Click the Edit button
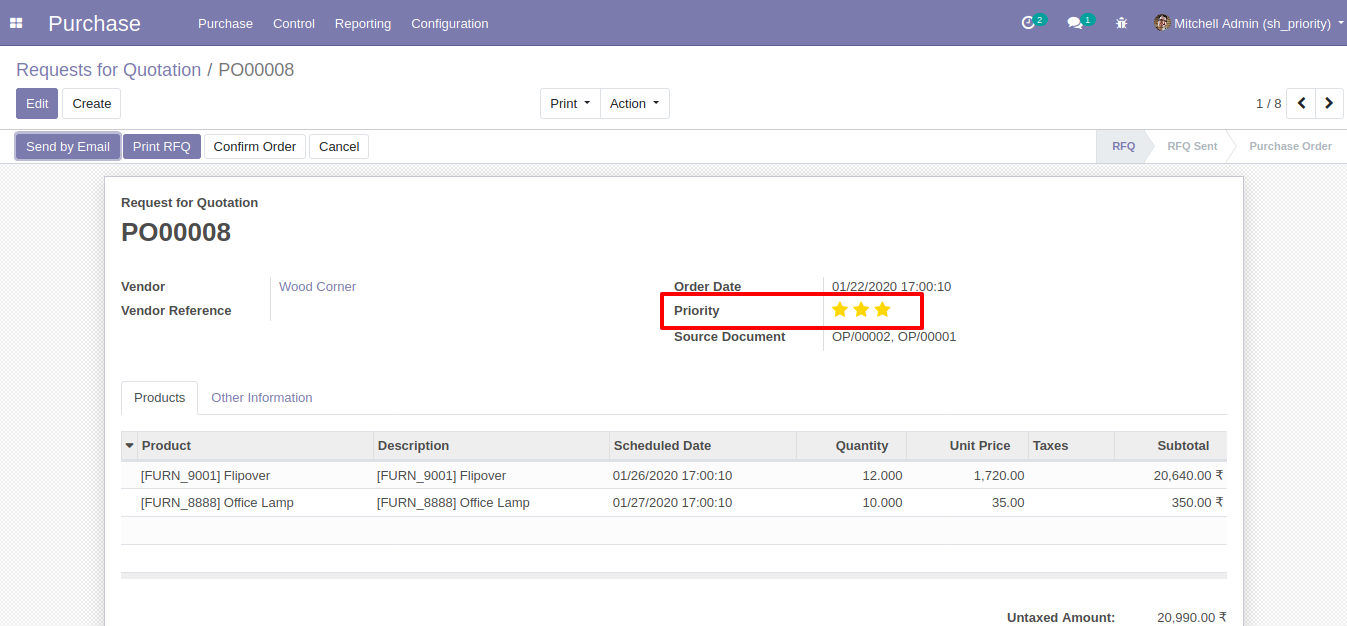 tap(37, 103)
